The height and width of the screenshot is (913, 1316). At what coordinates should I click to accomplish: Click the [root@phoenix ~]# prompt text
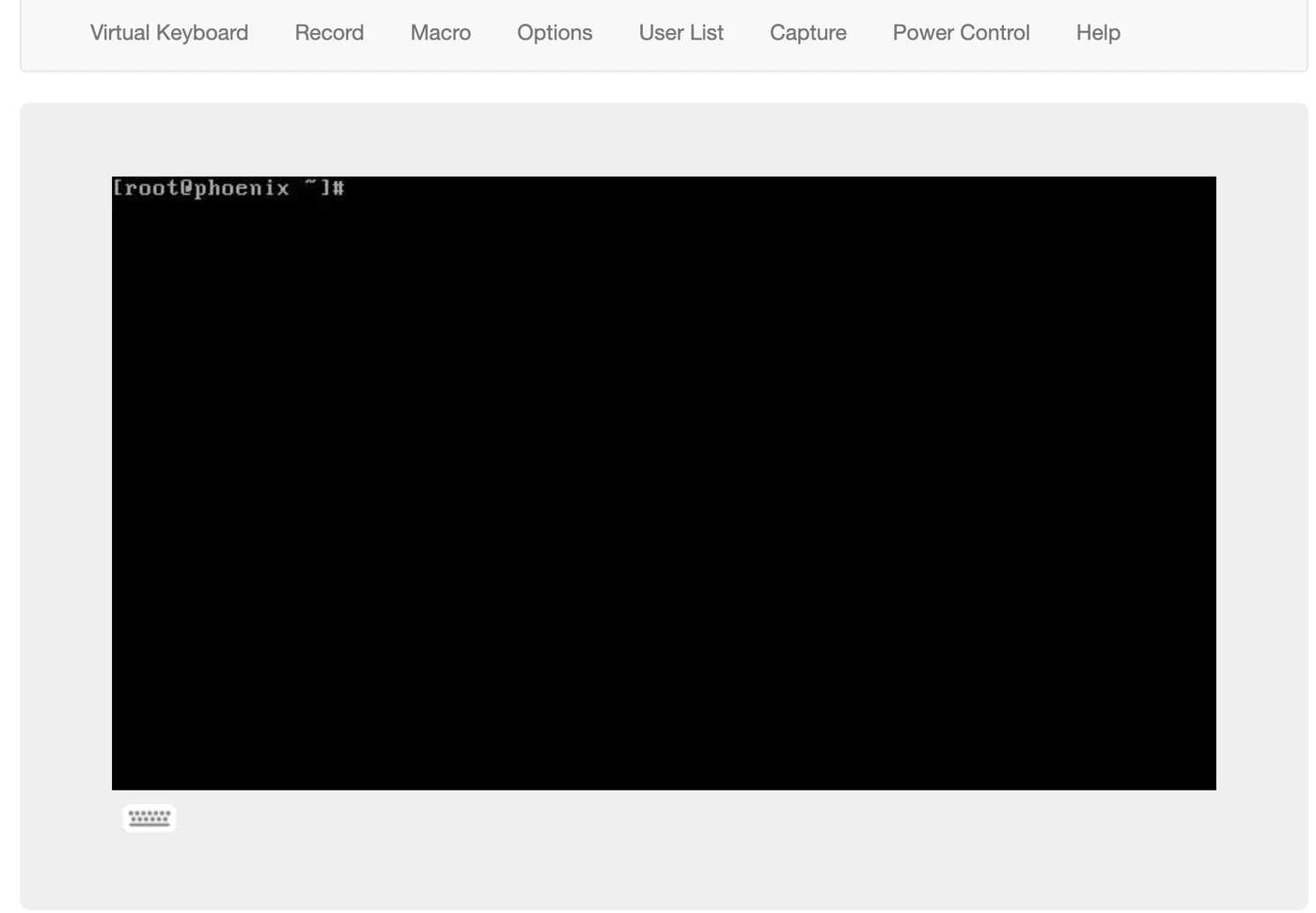click(x=228, y=188)
